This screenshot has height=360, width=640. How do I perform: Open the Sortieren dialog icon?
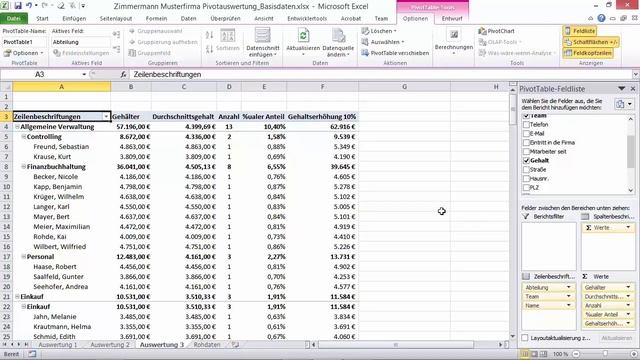point(227,40)
